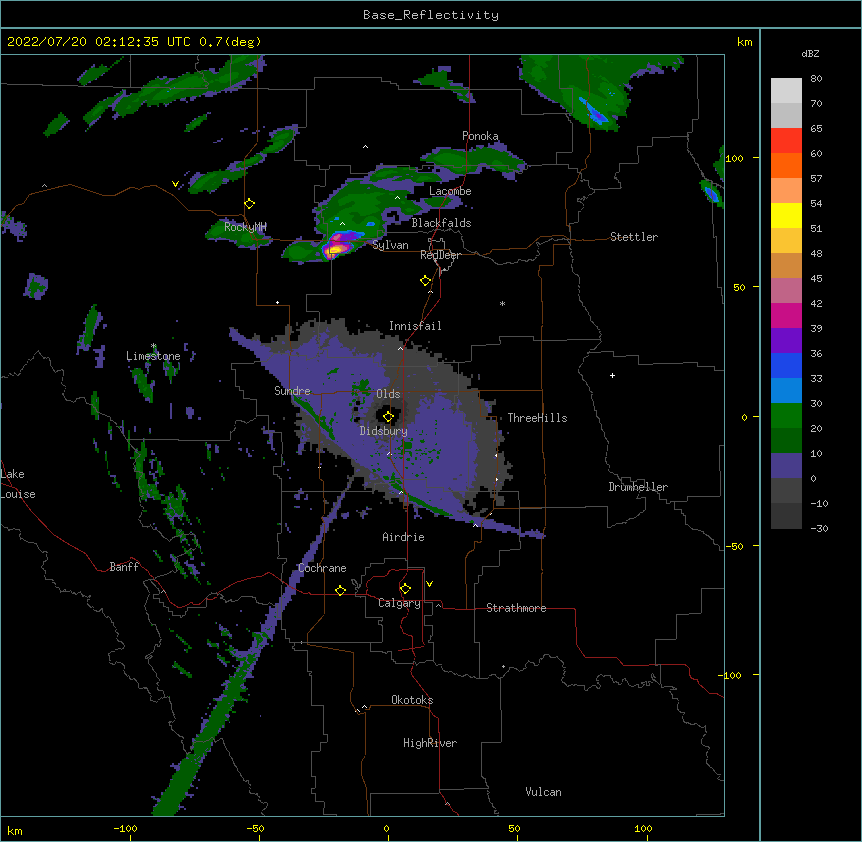This screenshot has width=862, height=842.
Task: Click the yellow radar site diamond between Olds and Didsbury
Action: click(x=388, y=416)
